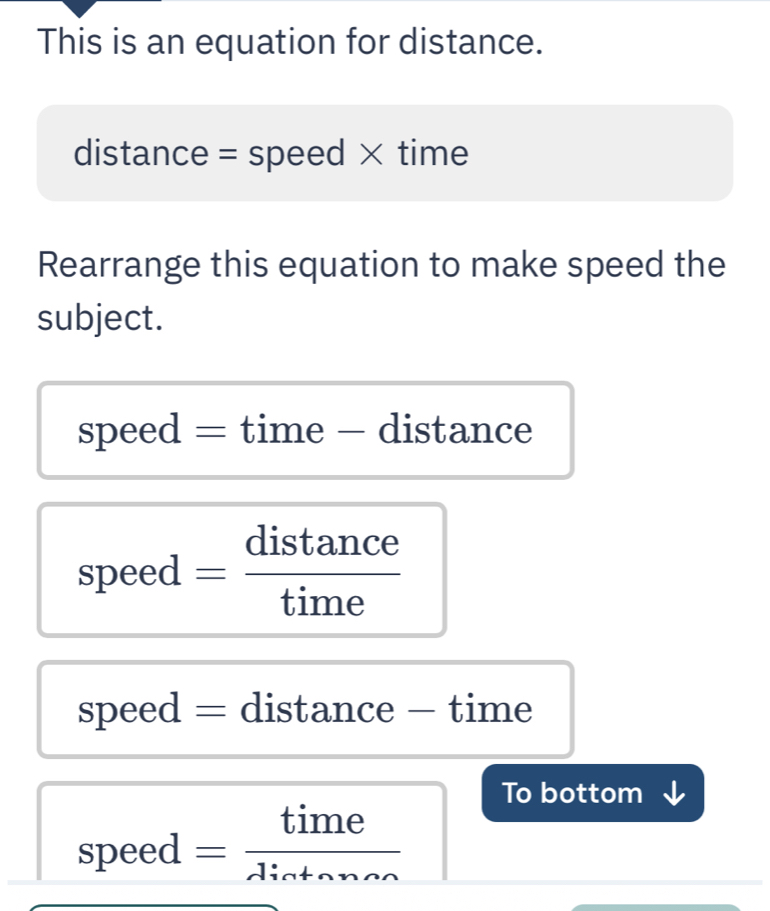The image size is (770, 911).
Task: Click the down arrow icon in To bottom
Action: (676, 794)
